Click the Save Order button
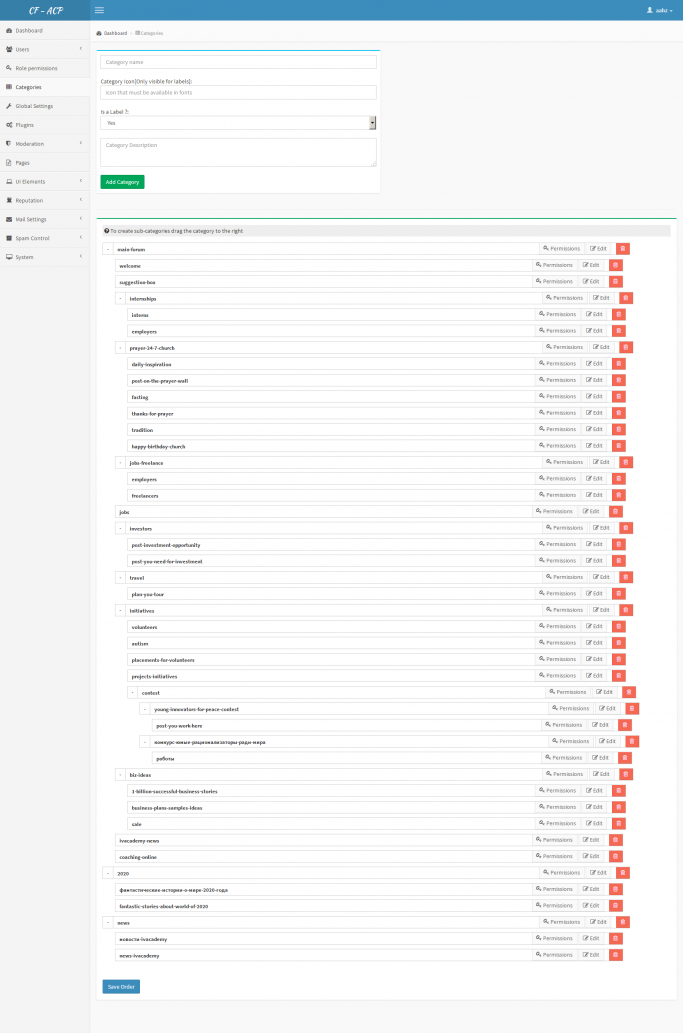683x1033 pixels. (121, 986)
